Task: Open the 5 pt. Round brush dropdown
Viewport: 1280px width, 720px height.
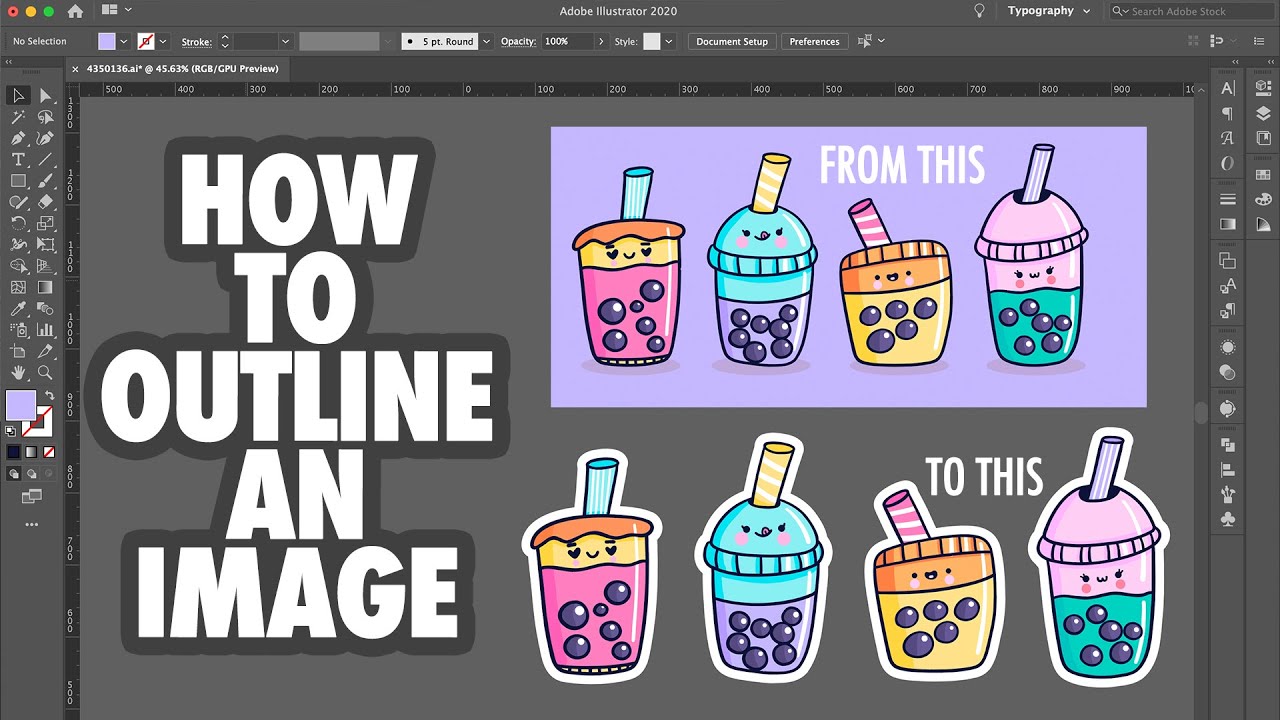Action: 486,42
